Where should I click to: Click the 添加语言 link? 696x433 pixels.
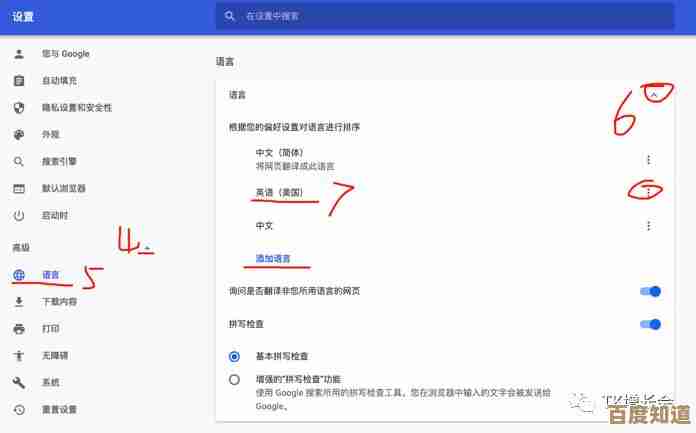tap(273, 258)
